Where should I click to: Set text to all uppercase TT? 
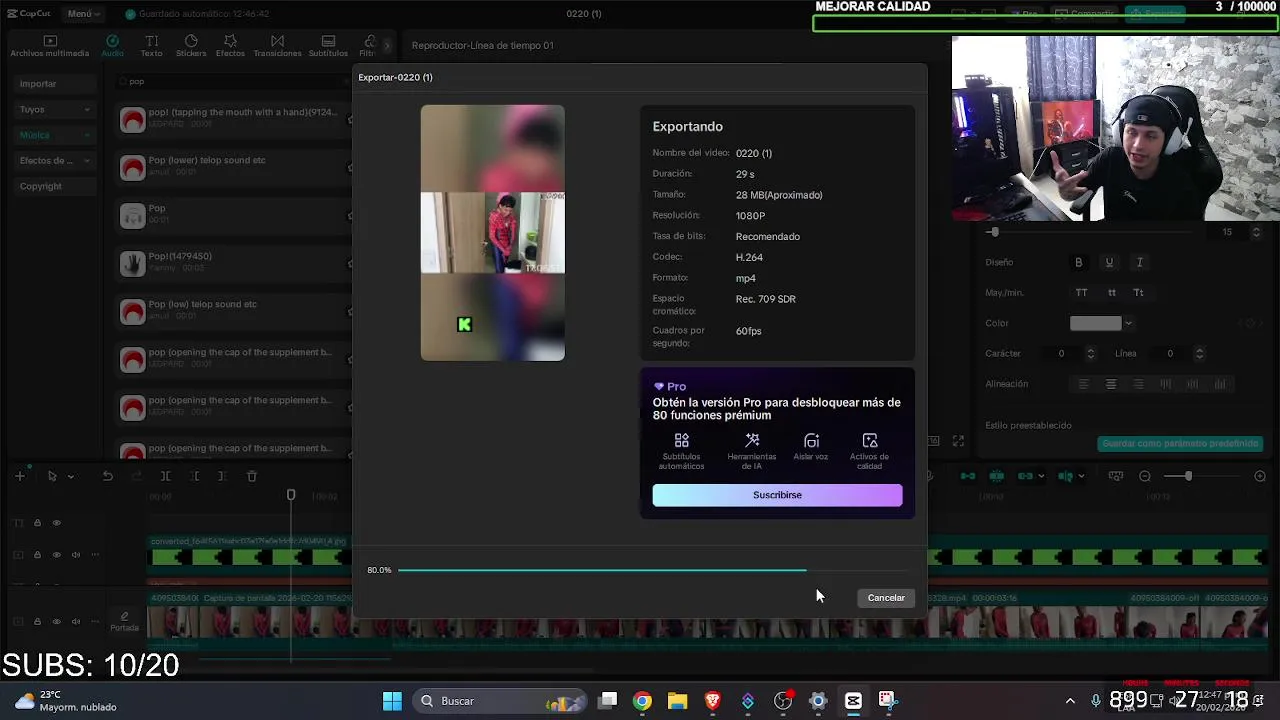pos(1081,293)
